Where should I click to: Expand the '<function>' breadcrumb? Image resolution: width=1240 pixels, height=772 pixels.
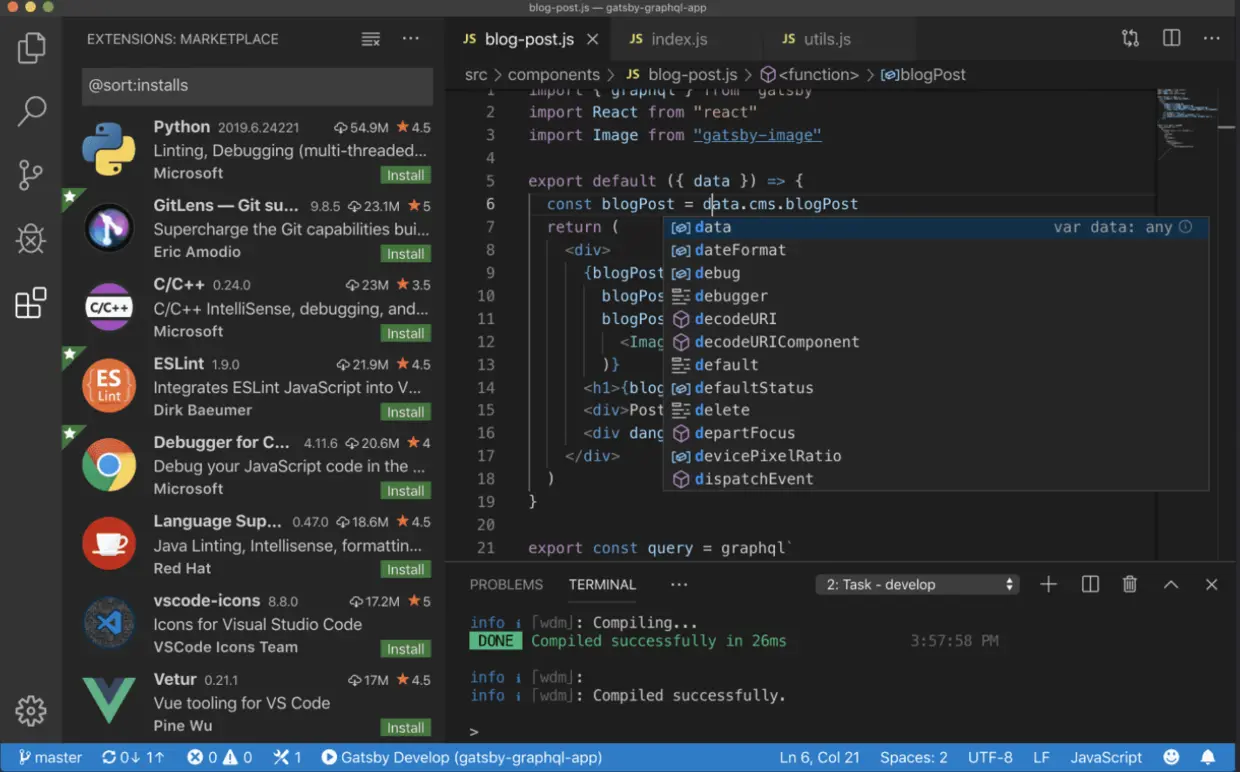coord(810,74)
